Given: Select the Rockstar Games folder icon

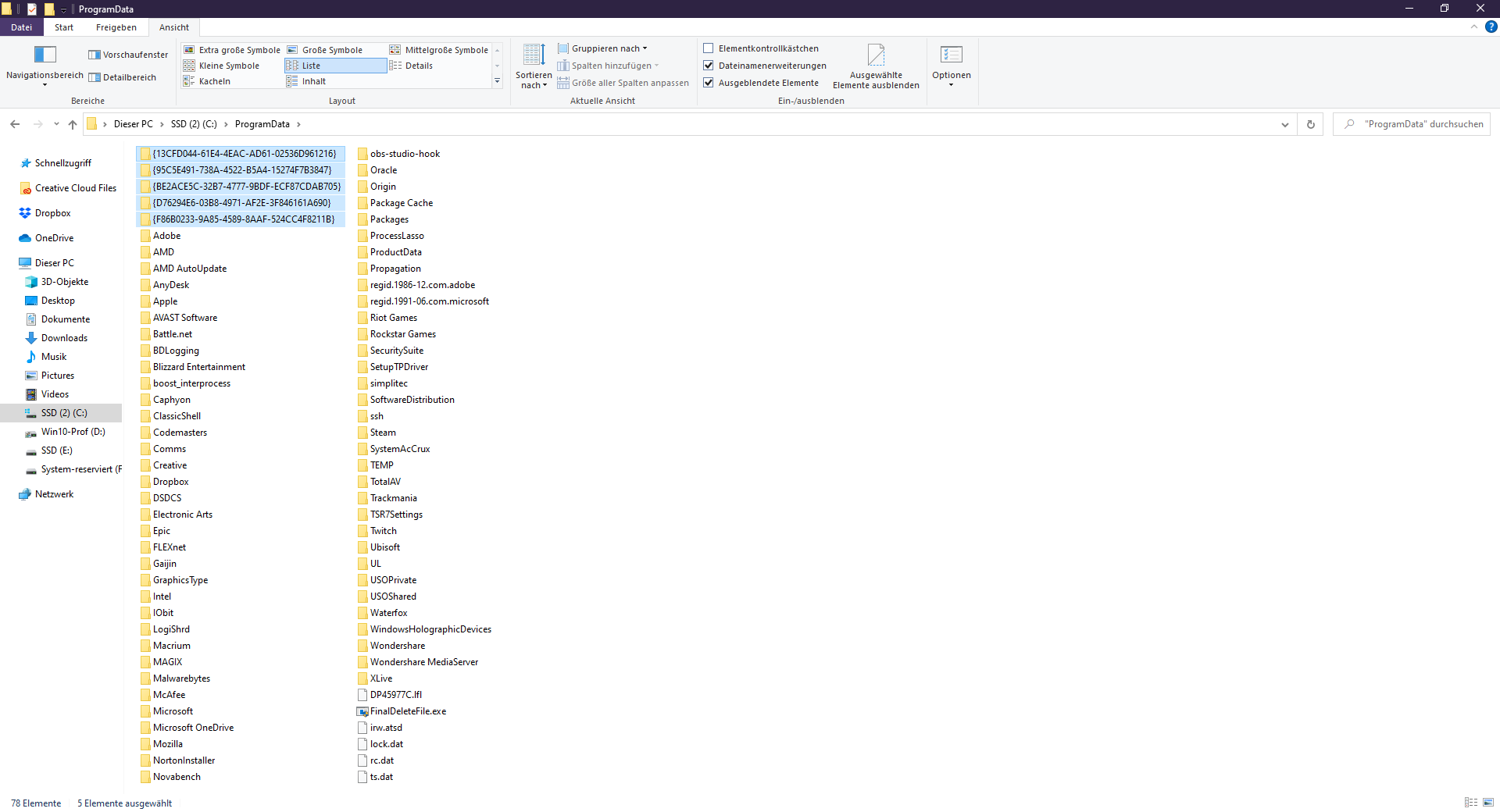Looking at the screenshot, I should click(362, 334).
